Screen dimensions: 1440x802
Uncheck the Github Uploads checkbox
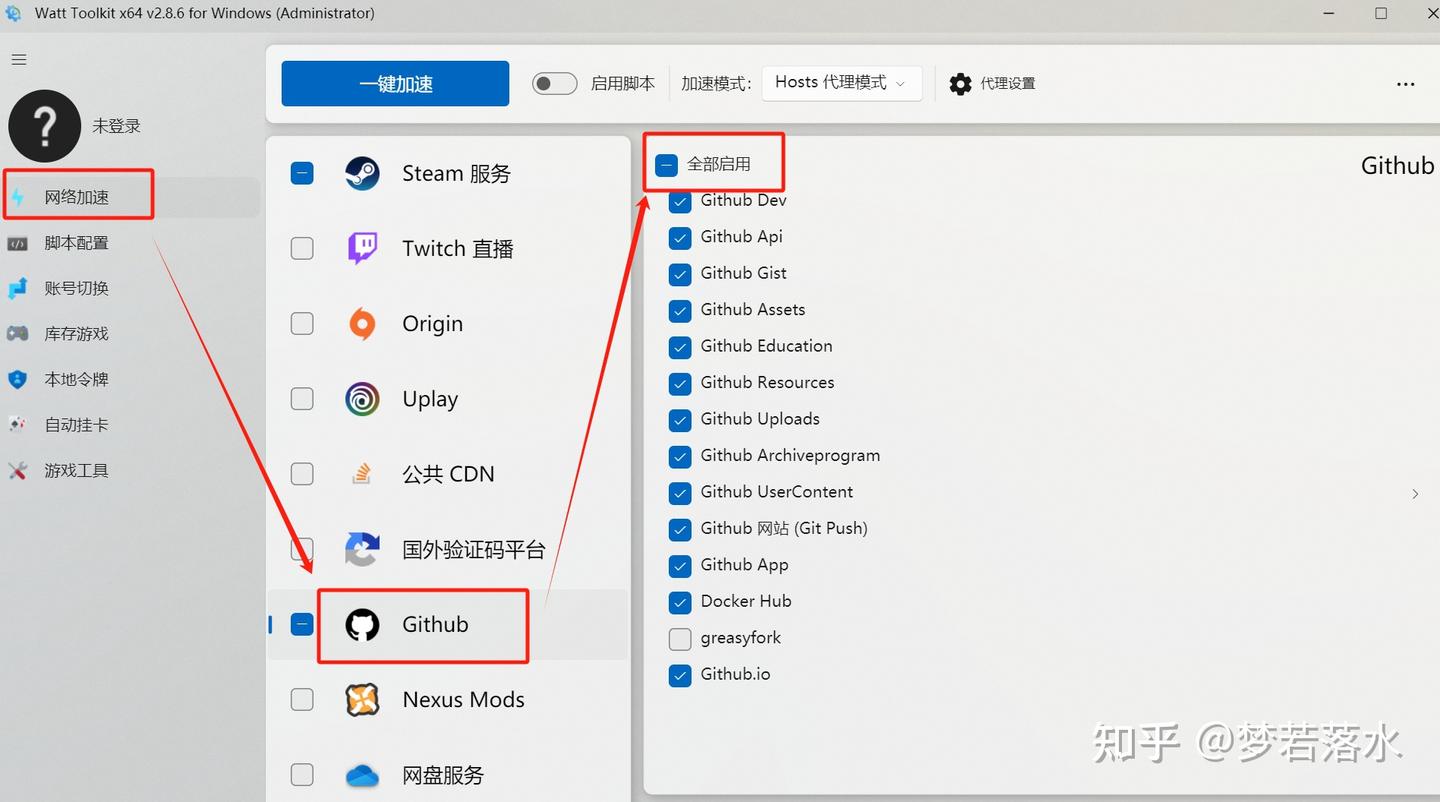pyautogui.click(x=680, y=420)
